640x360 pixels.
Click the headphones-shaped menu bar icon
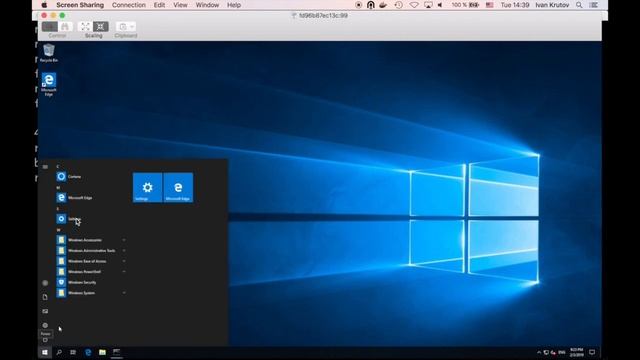coord(371,5)
